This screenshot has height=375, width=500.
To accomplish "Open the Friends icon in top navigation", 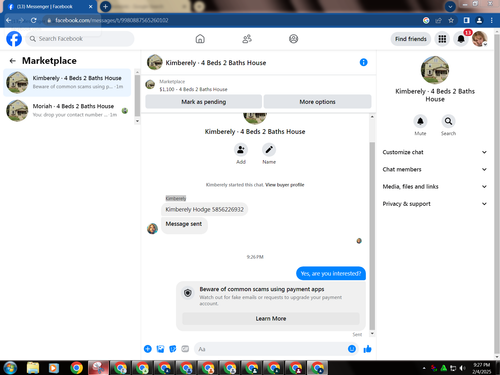I will click(x=247, y=39).
